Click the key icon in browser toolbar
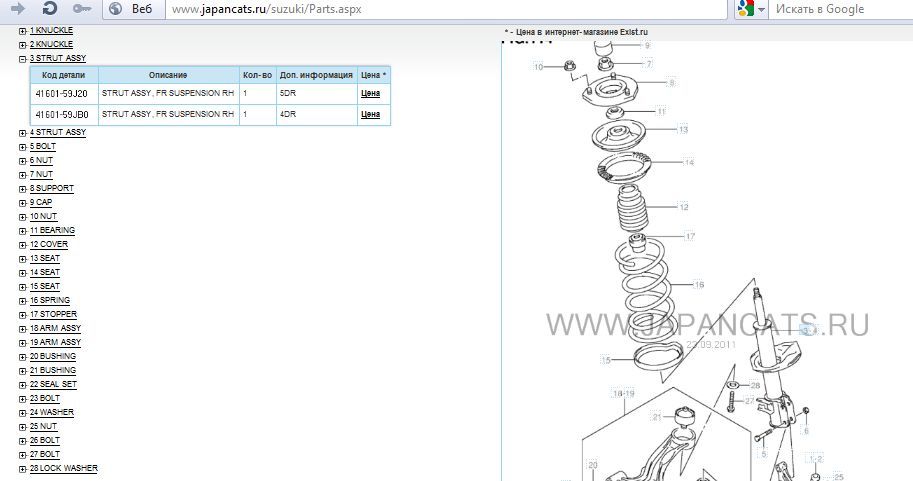This screenshot has height=481, width=913. 82,9
